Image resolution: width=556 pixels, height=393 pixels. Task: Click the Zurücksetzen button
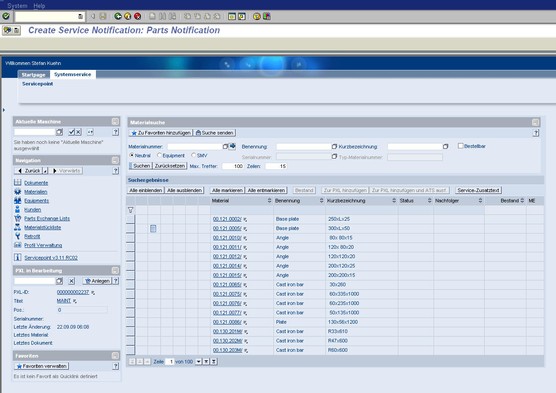pyautogui.click(x=170, y=166)
